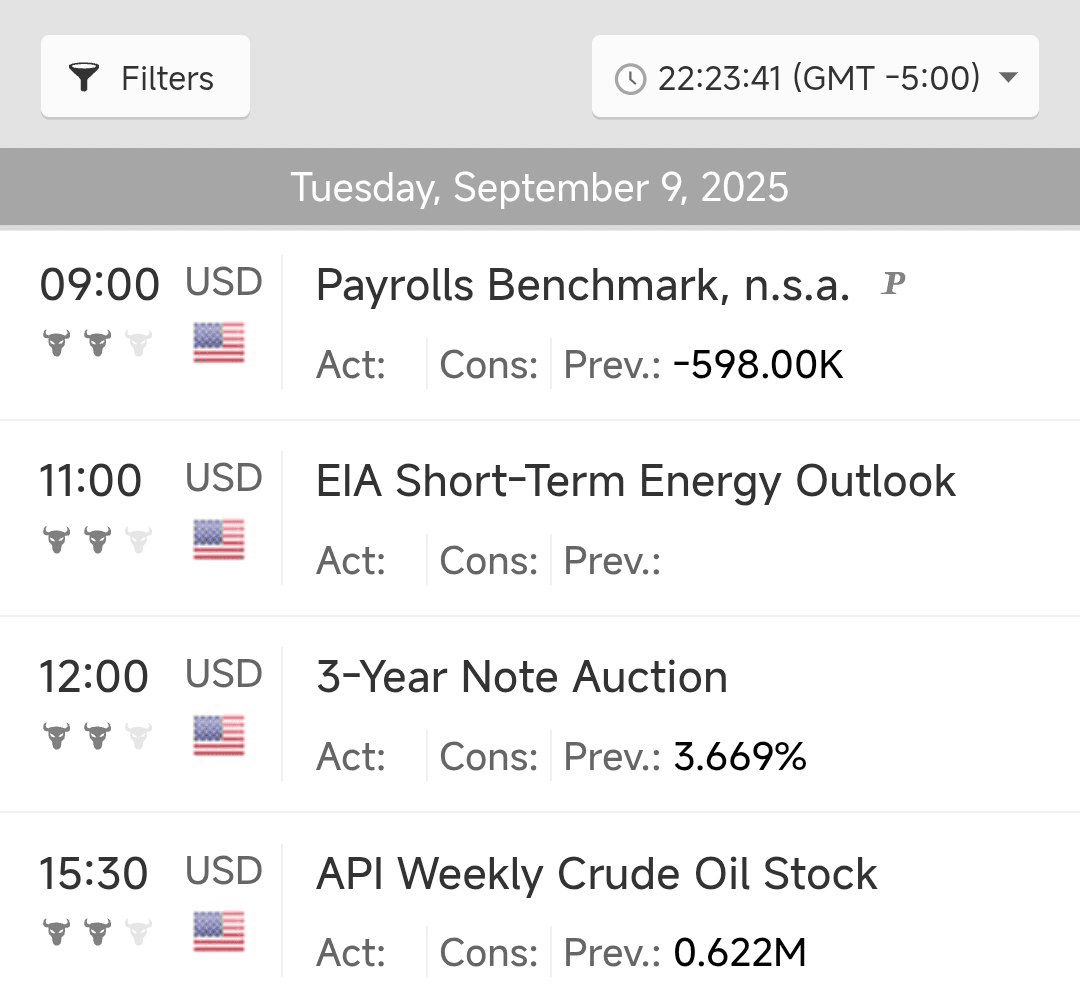The height and width of the screenshot is (1007, 1080).
Task: Open EIA Short-Term Energy Outlook event
Action: (636, 482)
